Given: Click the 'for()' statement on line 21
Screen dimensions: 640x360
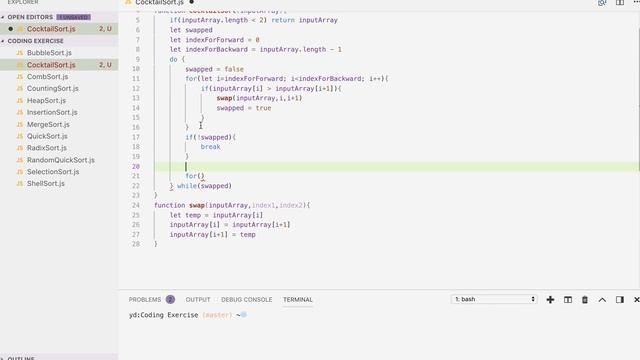Looking at the screenshot, I should pos(195,176).
